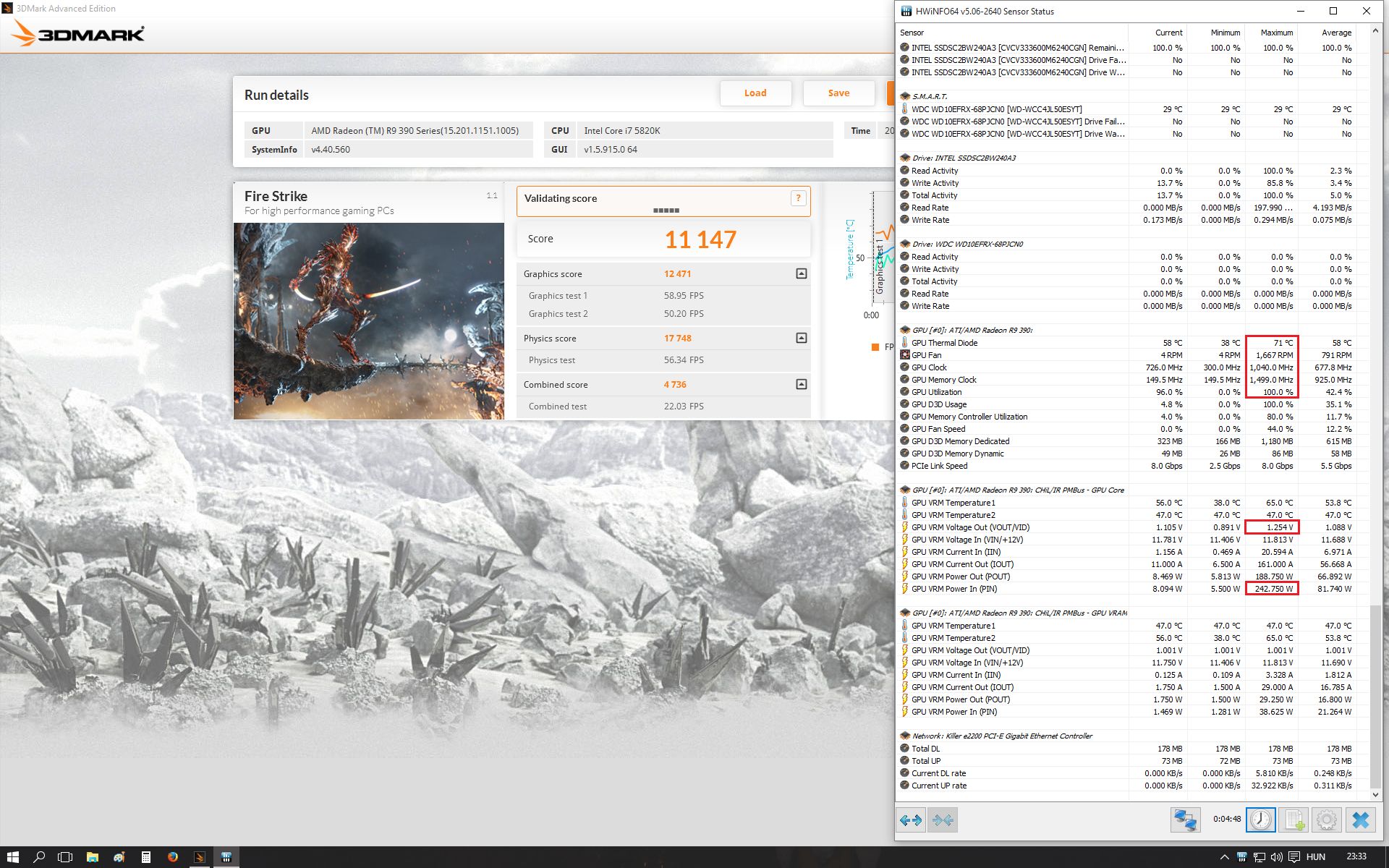Open Task View on taskbar
Viewport: 1389px width, 868px height.
coord(65,857)
